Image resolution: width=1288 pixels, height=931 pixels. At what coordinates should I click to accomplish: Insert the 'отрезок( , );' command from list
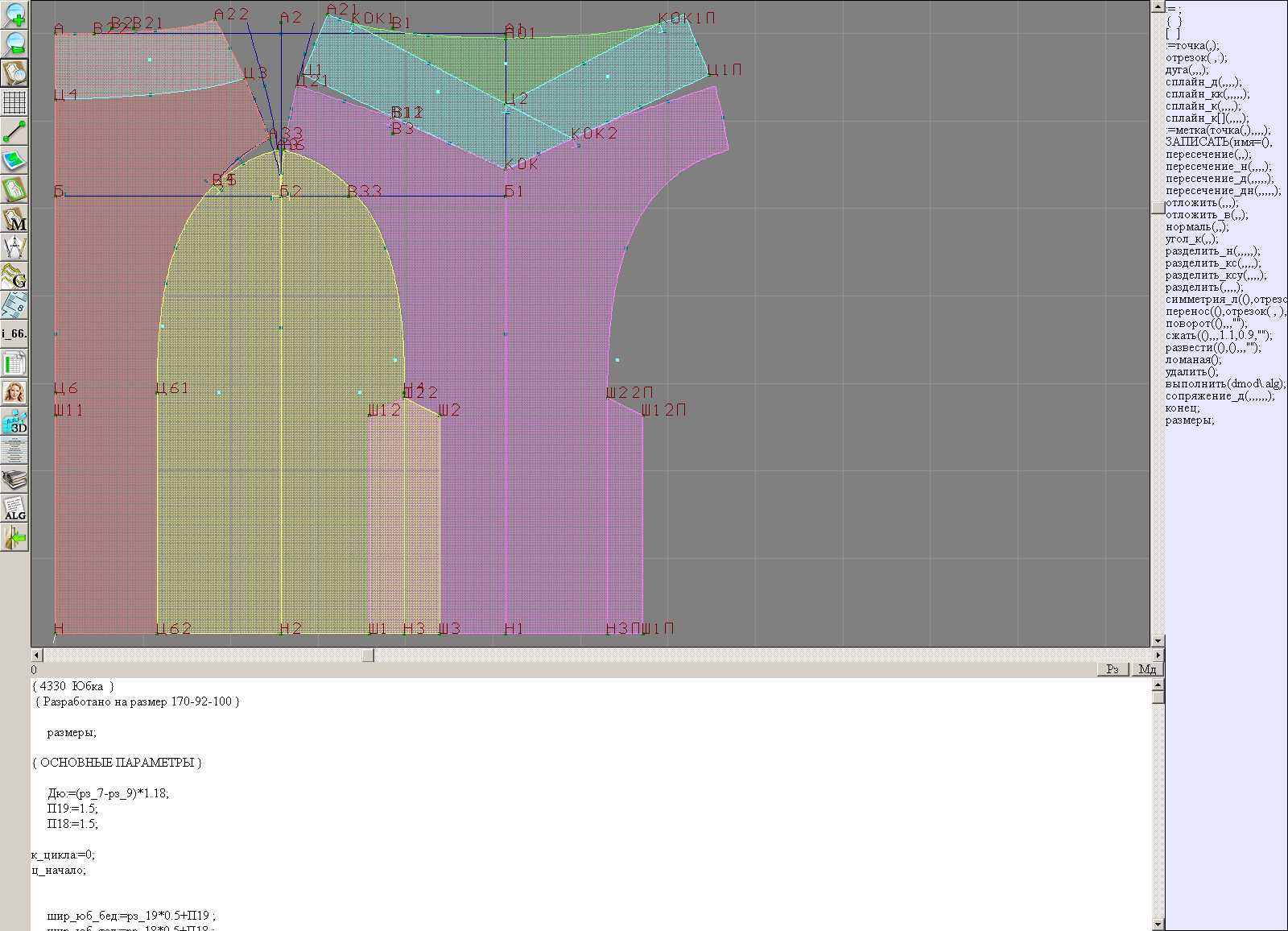(x=1196, y=58)
